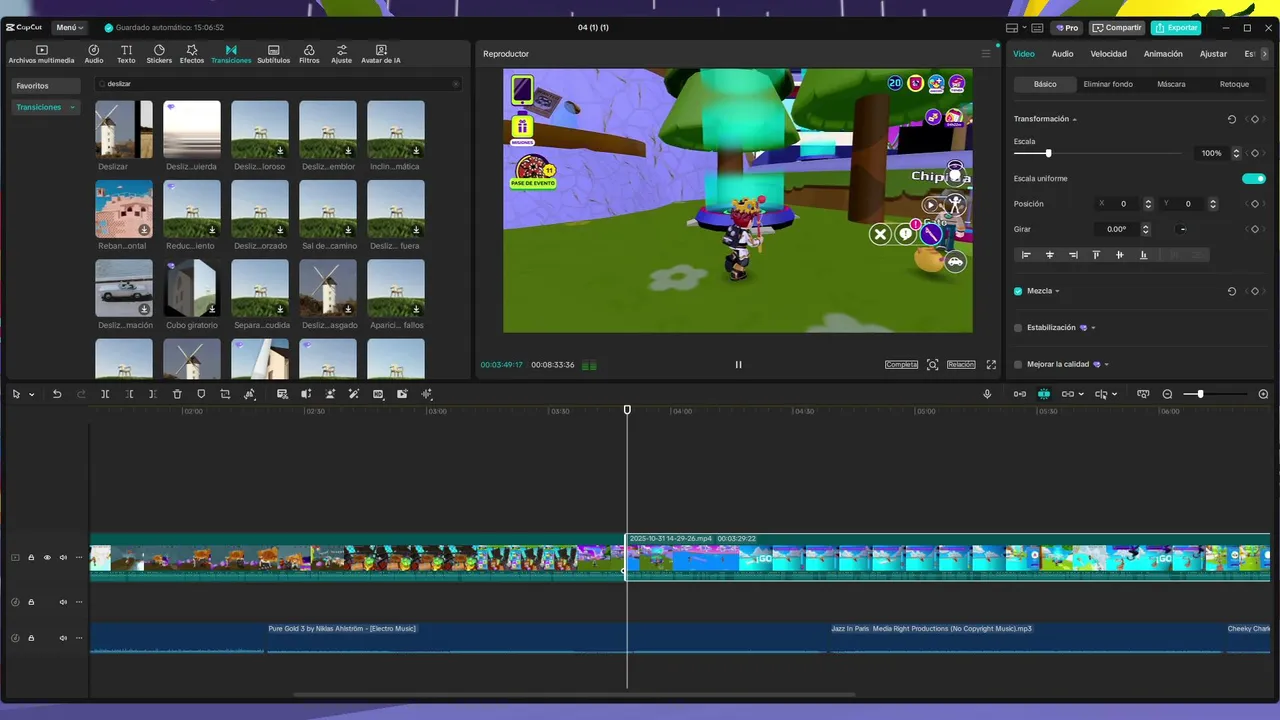Open the Texto tool panel
Screen dimensions: 1280x720
coord(126,54)
